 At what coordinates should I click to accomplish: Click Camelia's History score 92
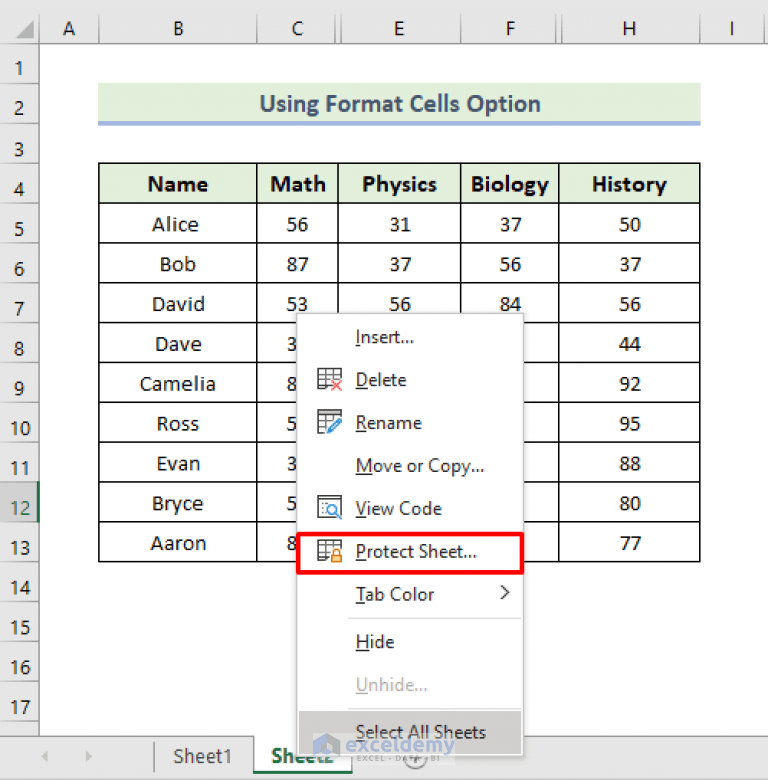coord(629,384)
